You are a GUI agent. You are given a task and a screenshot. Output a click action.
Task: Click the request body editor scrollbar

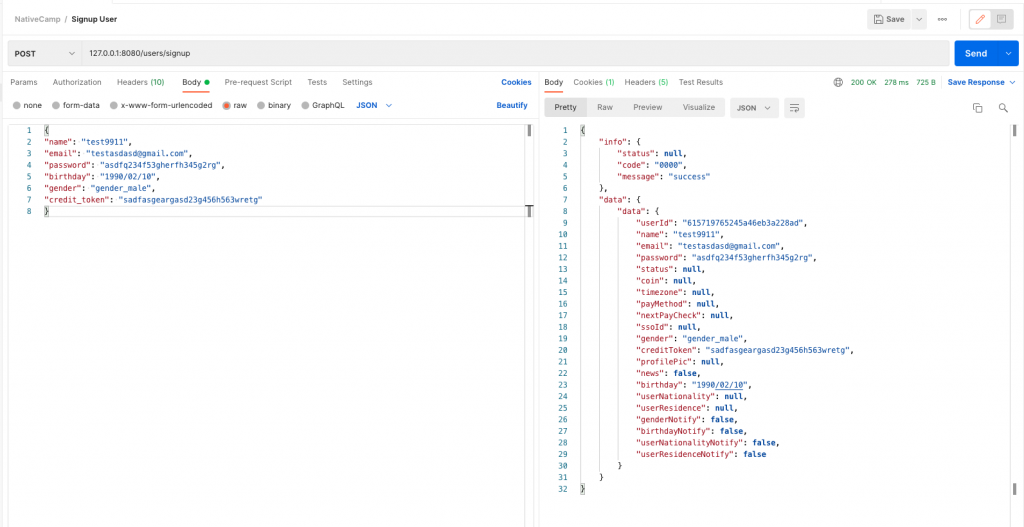528,131
